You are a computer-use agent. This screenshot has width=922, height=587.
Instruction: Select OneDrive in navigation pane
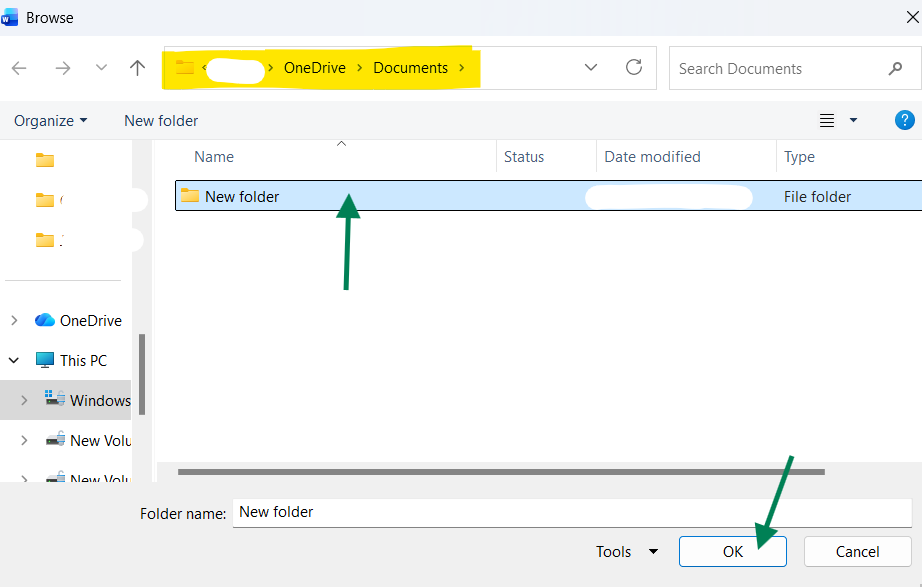pyautogui.click(x=91, y=321)
